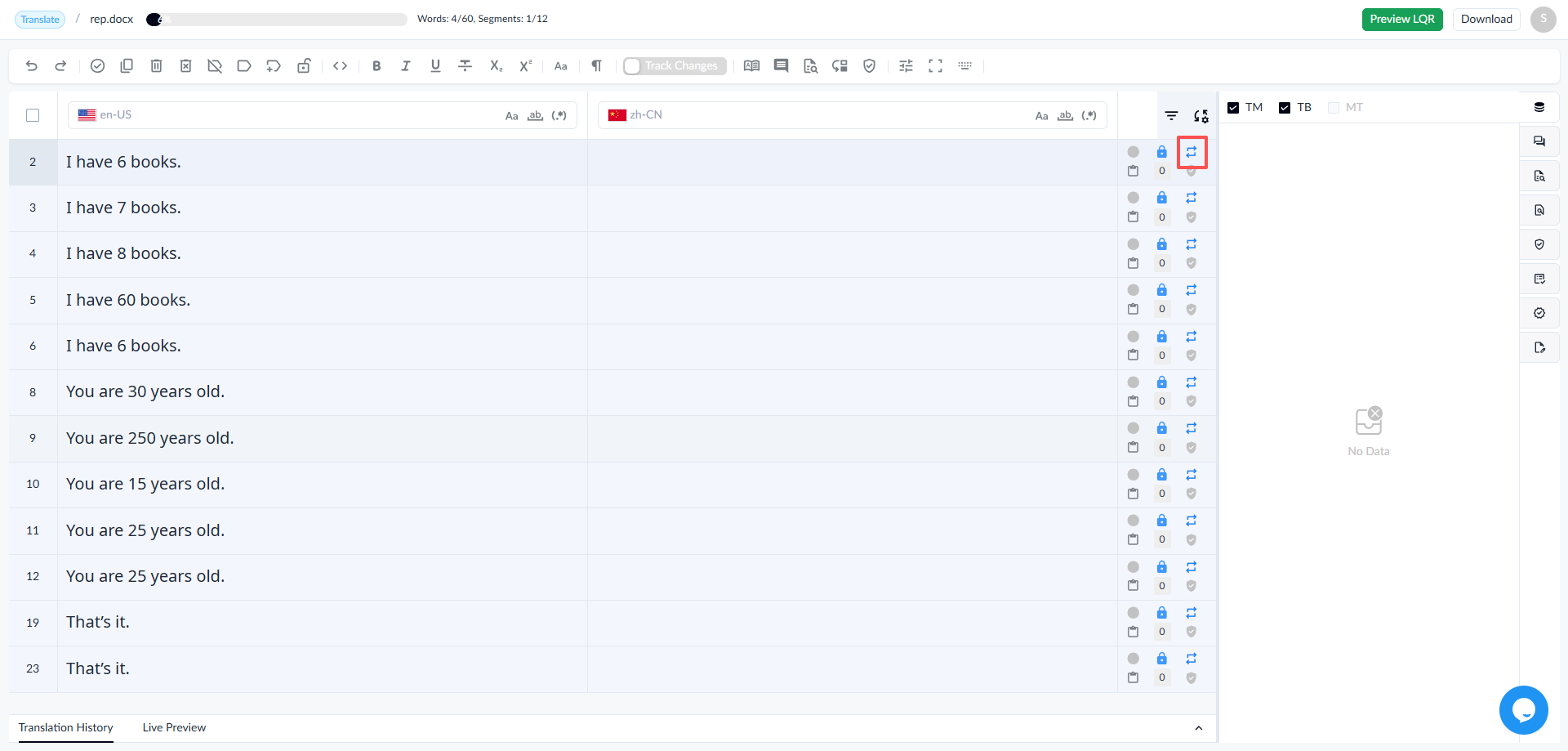The image size is (1568, 751).
Task: Click the unlock padlock toolbar icon
Action: pyautogui.click(x=304, y=66)
